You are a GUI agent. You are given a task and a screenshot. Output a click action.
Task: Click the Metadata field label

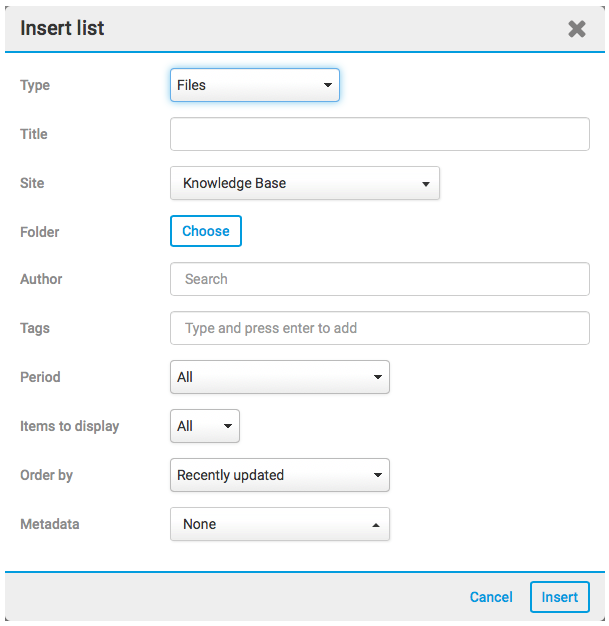[x=49, y=524]
